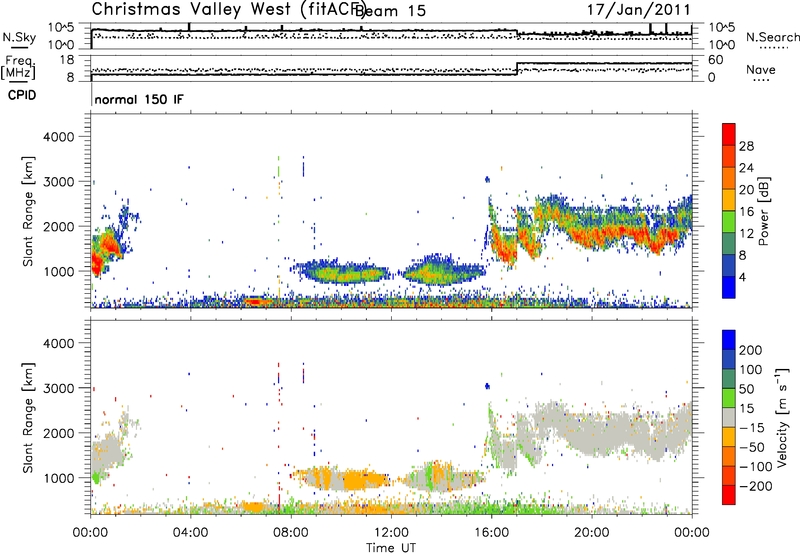Click the 'normal 150 IF' text
This screenshot has height=554, width=800.
click(x=139, y=99)
